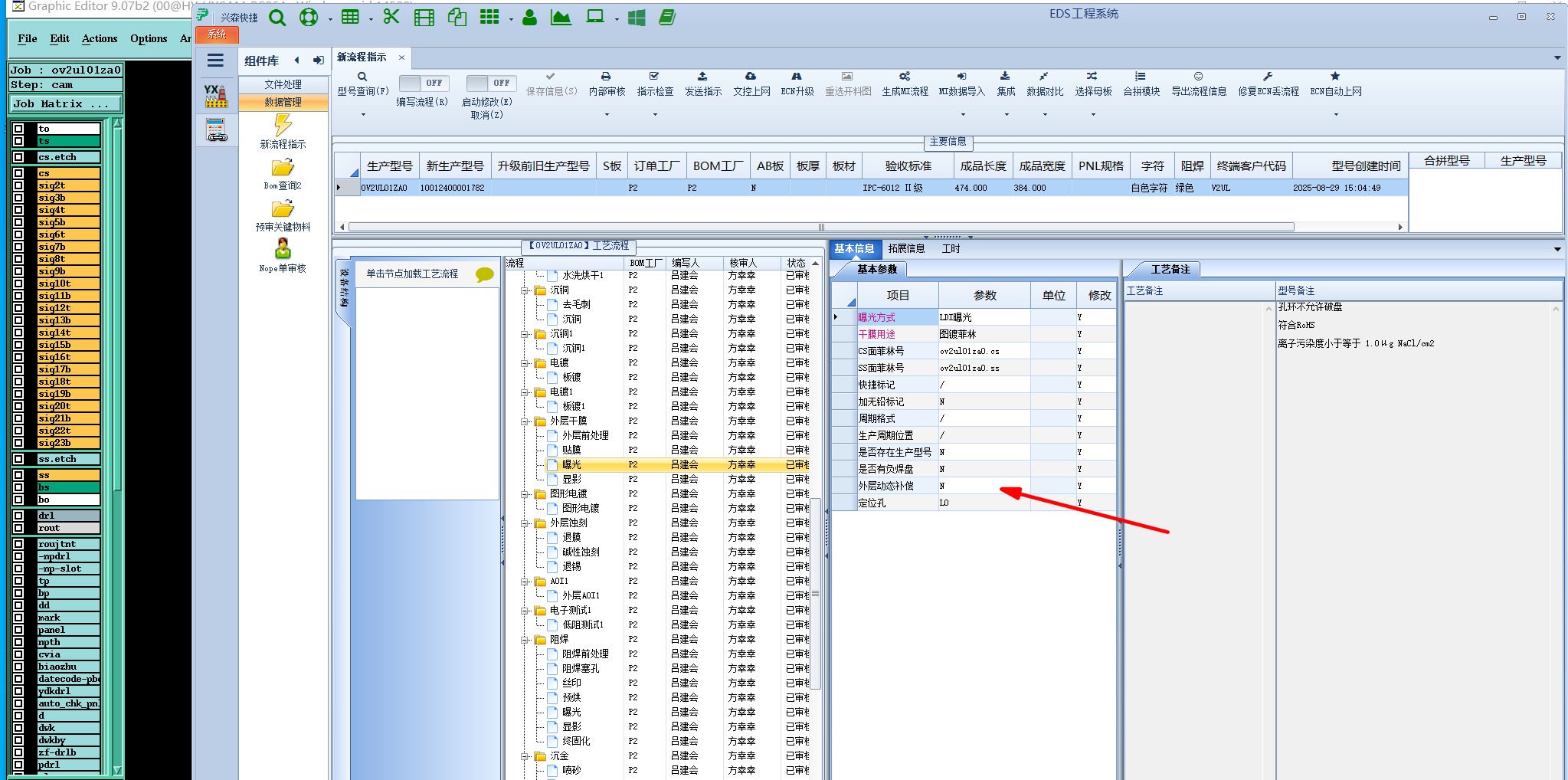The image size is (1568, 780).
Task: Click the green scissors icon
Action: click(x=391, y=17)
